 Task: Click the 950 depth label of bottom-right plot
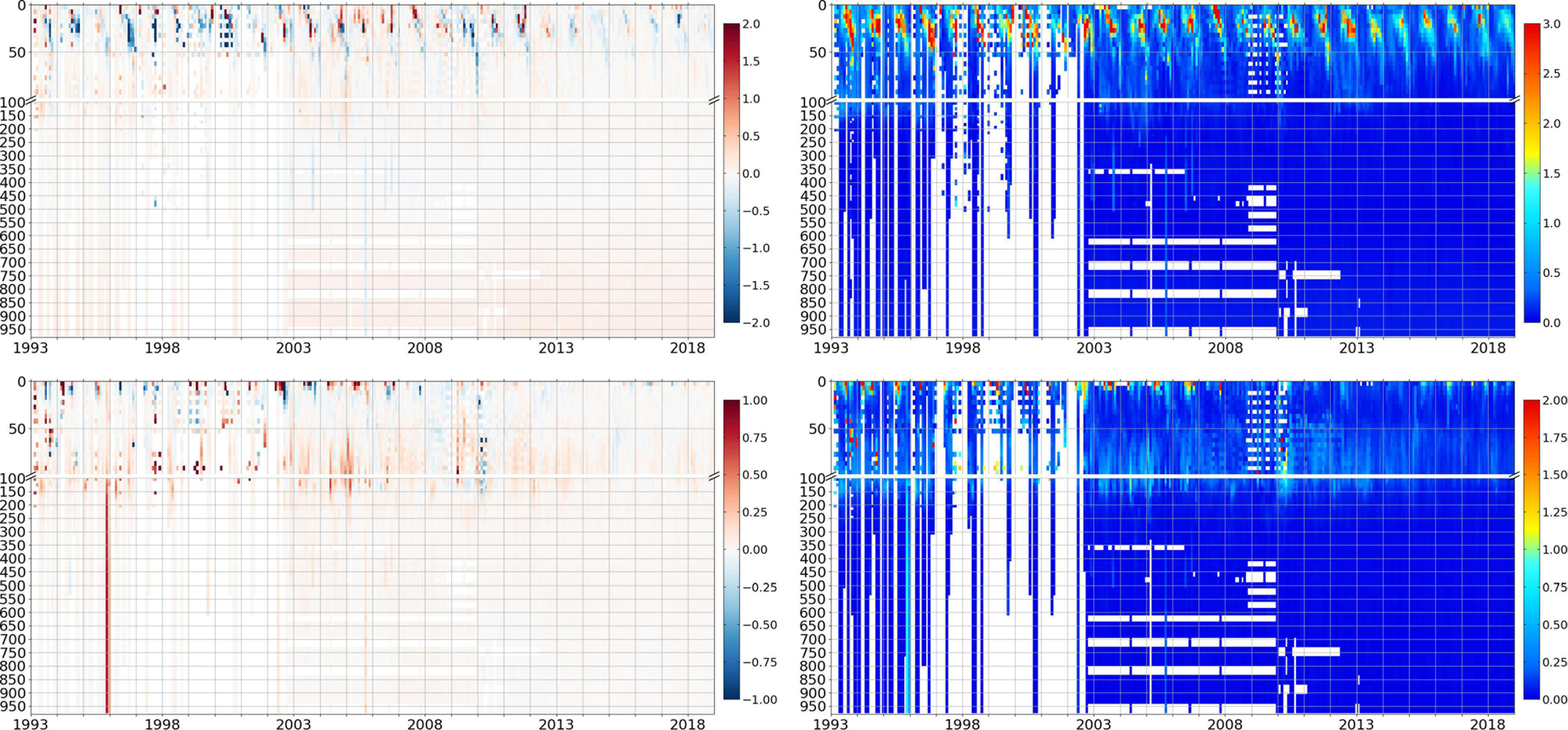pos(813,706)
